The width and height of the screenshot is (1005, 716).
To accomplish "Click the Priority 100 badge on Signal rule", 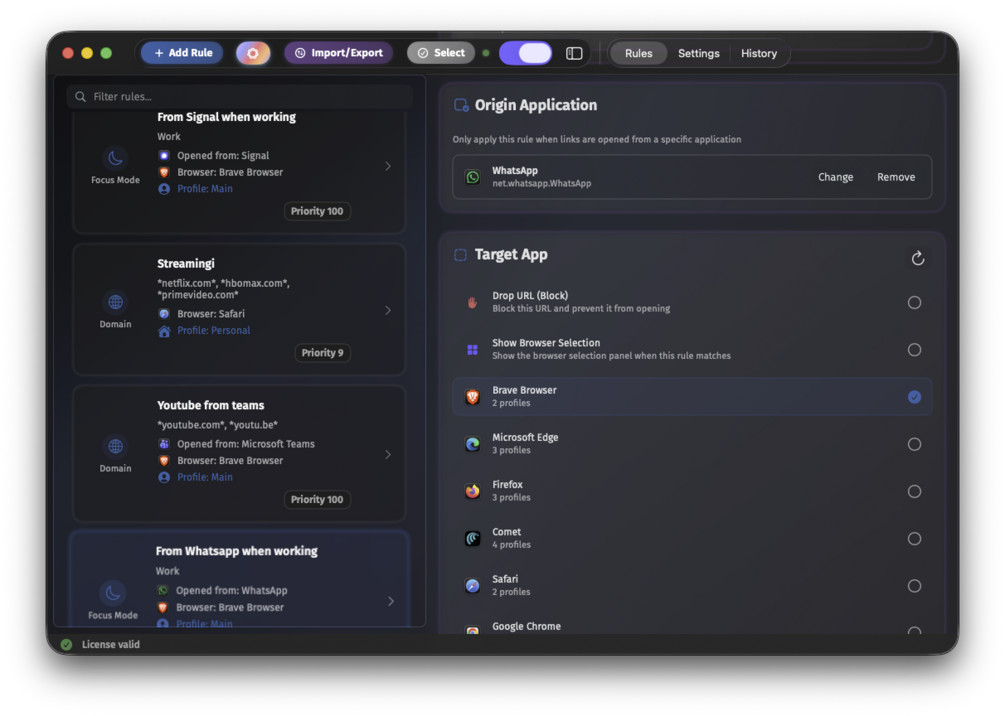I will [x=317, y=211].
